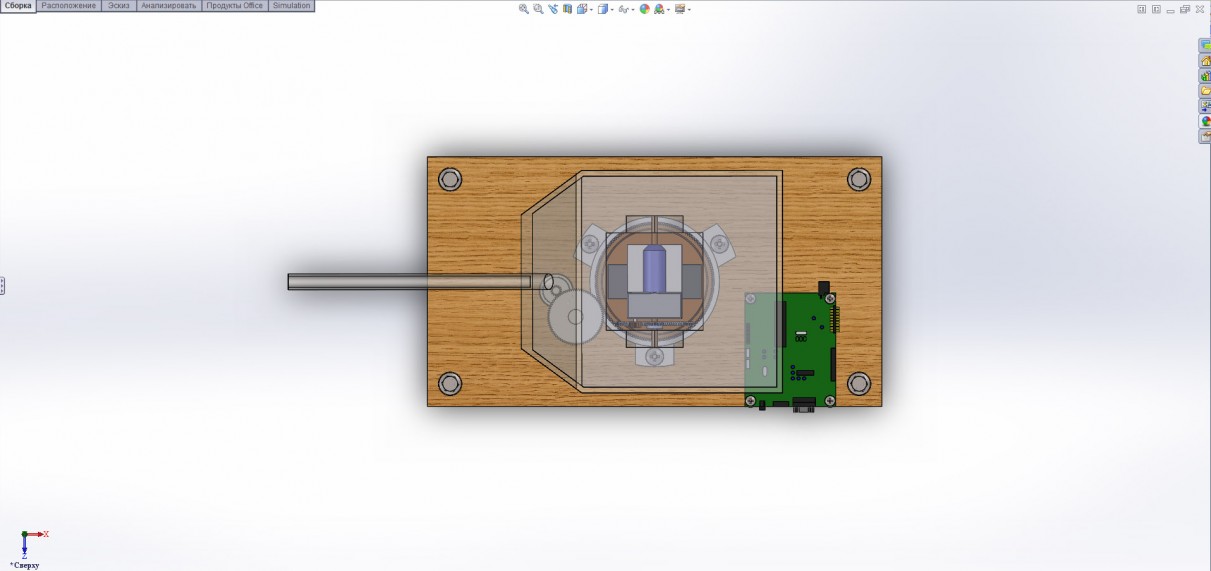The height and width of the screenshot is (571, 1211).
Task: Open View Orientation dropdown arrow
Action: click(x=591, y=10)
